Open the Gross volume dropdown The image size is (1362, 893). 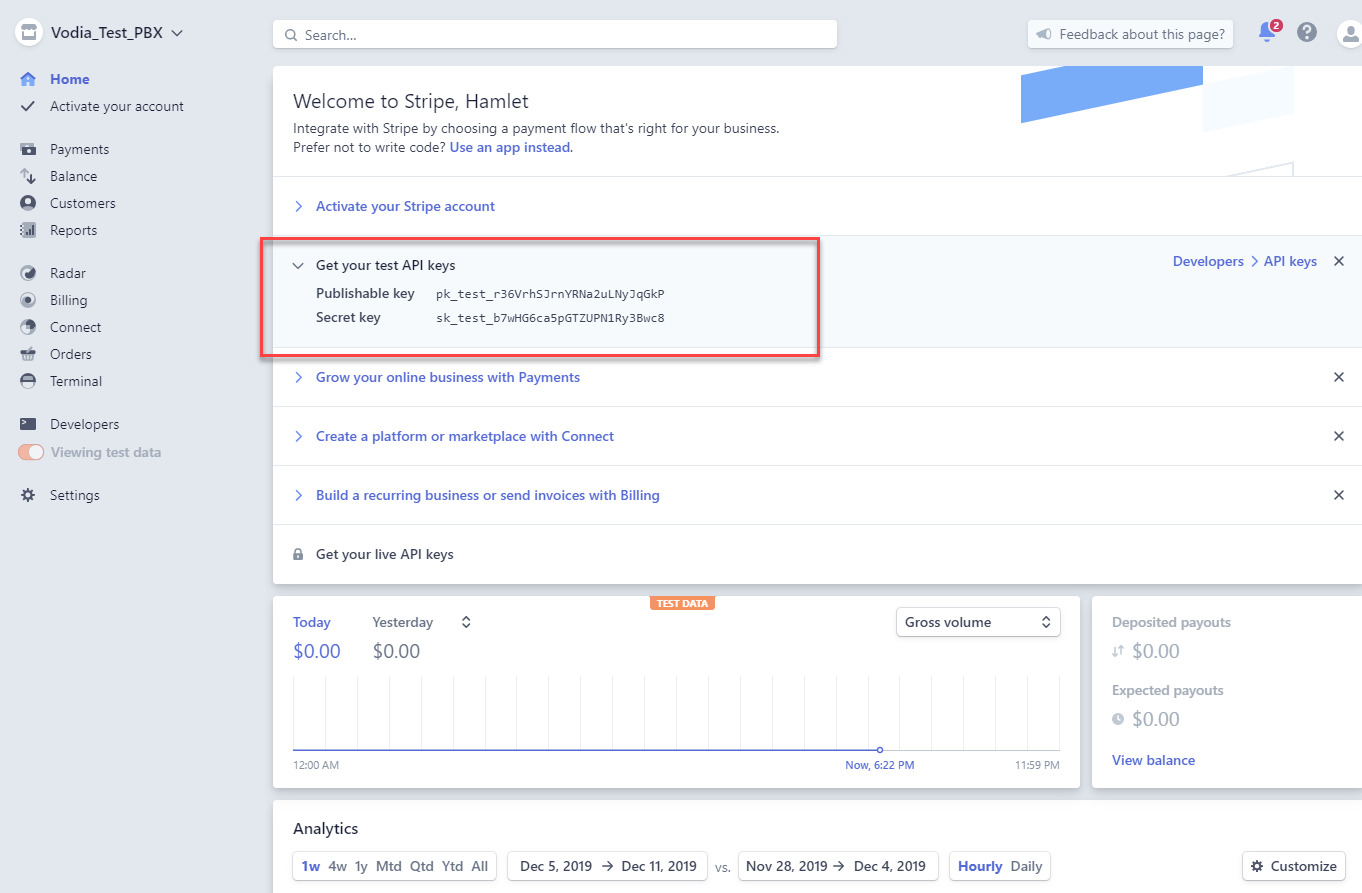click(x=978, y=622)
